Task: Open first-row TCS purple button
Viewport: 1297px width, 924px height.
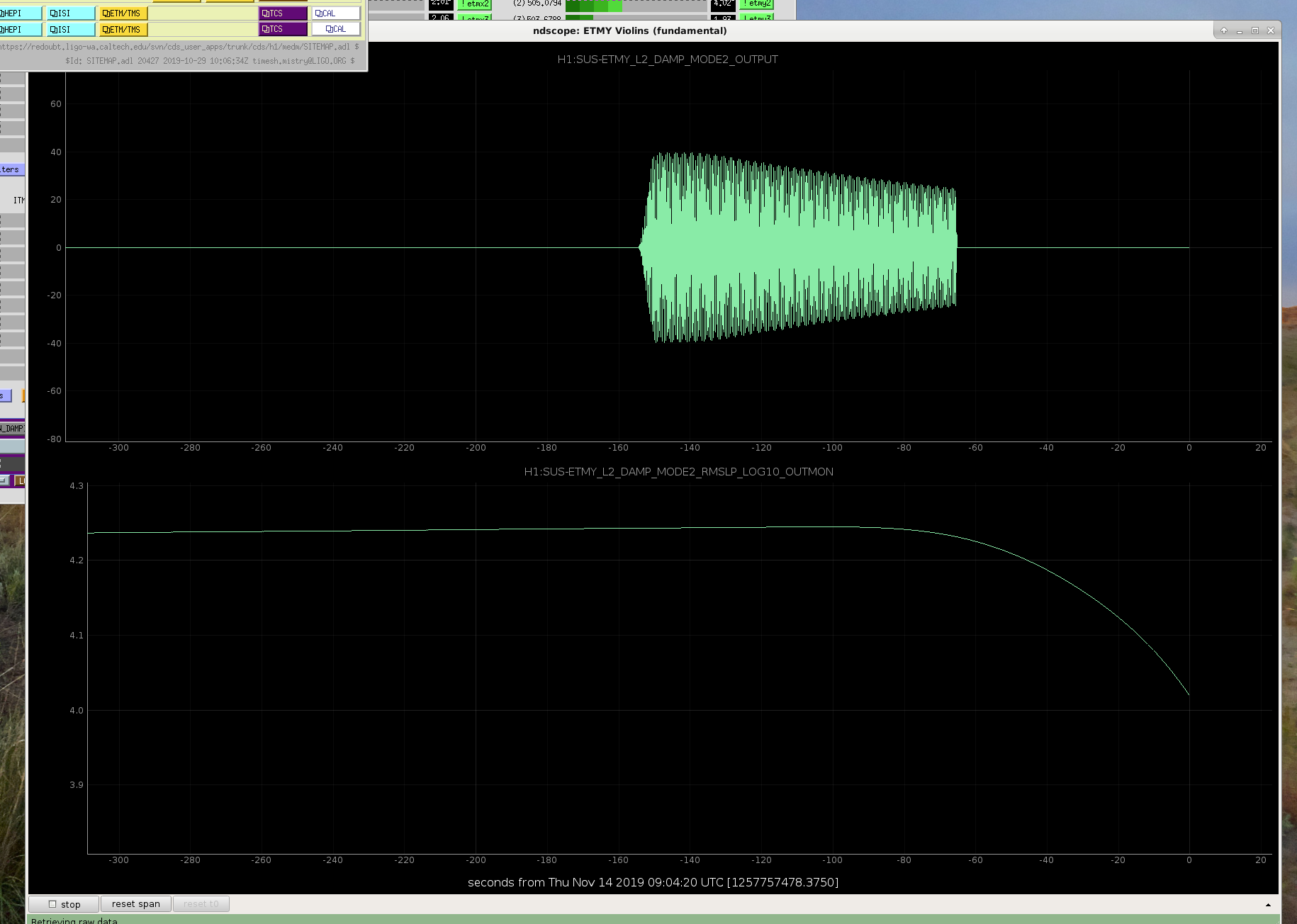Action: [x=283, y=13]
